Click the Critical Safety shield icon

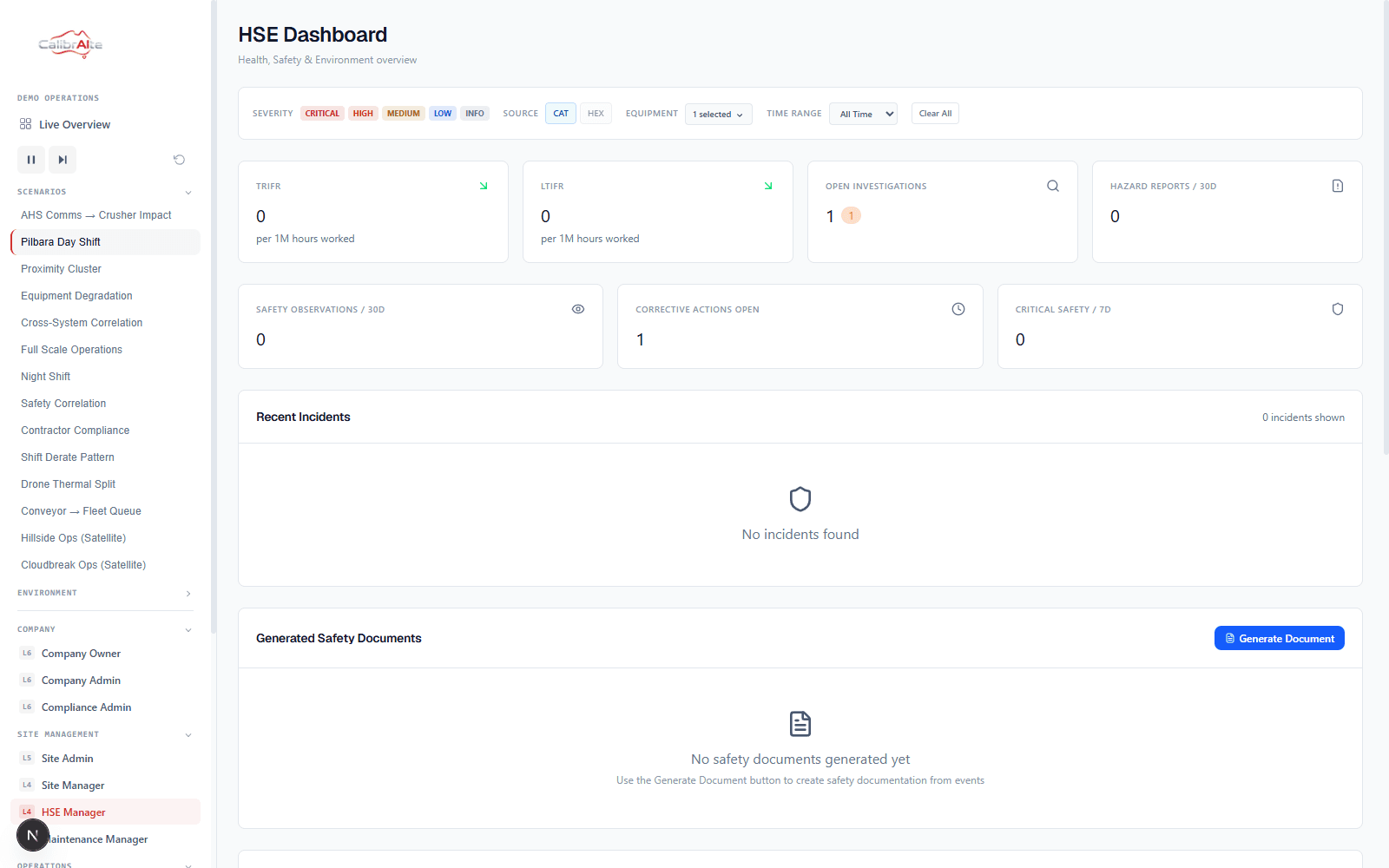pyautogui.click(x=1338, y=309)
